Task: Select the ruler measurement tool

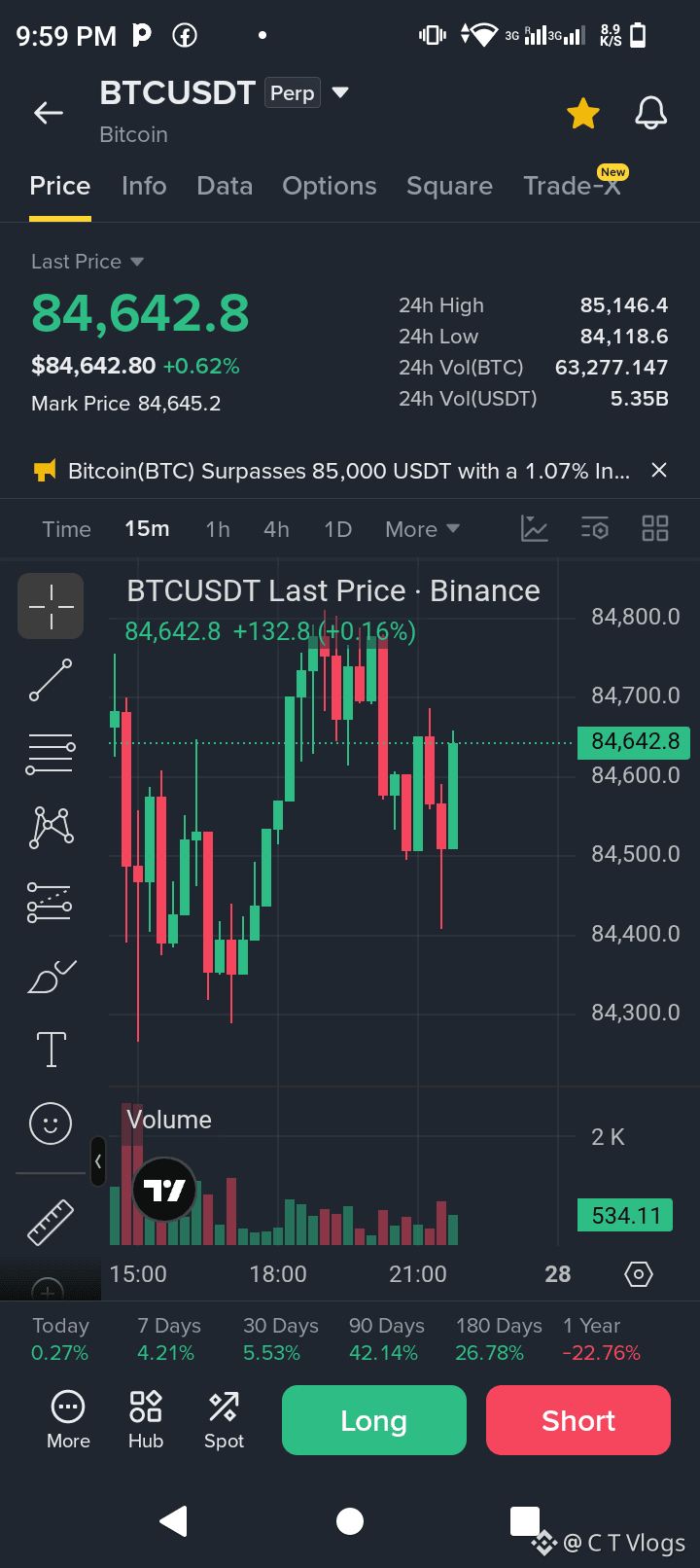Action: point(51,1223)
